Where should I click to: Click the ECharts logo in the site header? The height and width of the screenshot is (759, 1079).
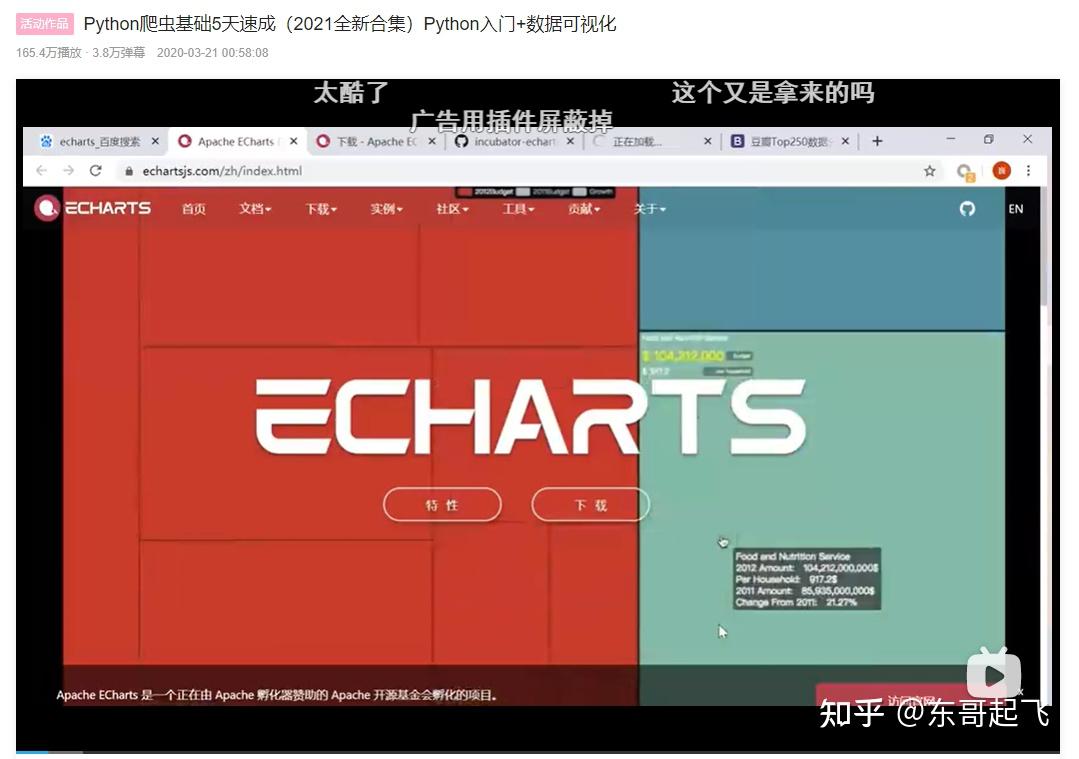coord(93,208)
